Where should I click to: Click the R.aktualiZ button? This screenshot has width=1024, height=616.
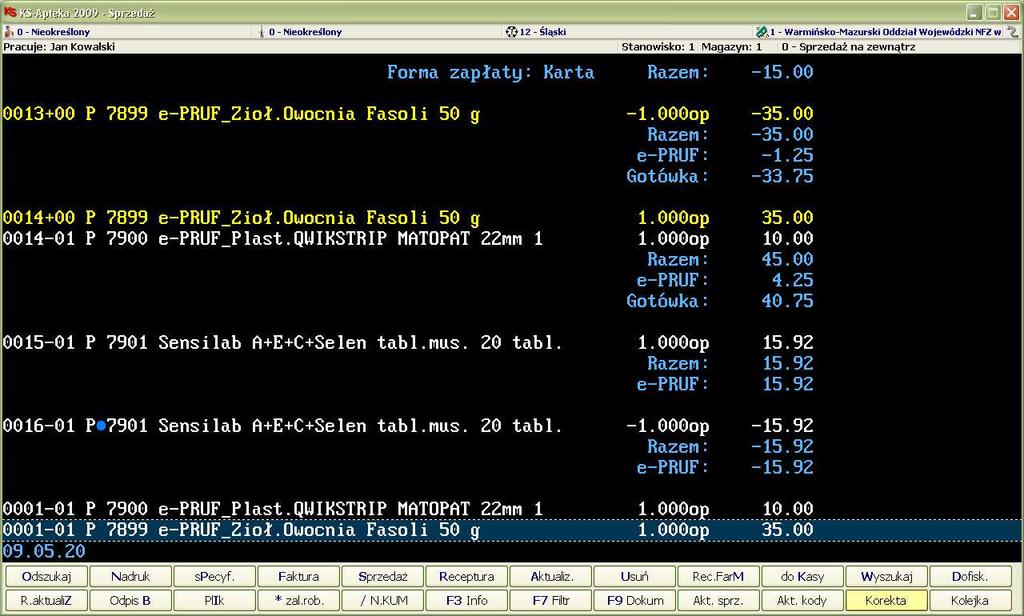pos(46,600)
